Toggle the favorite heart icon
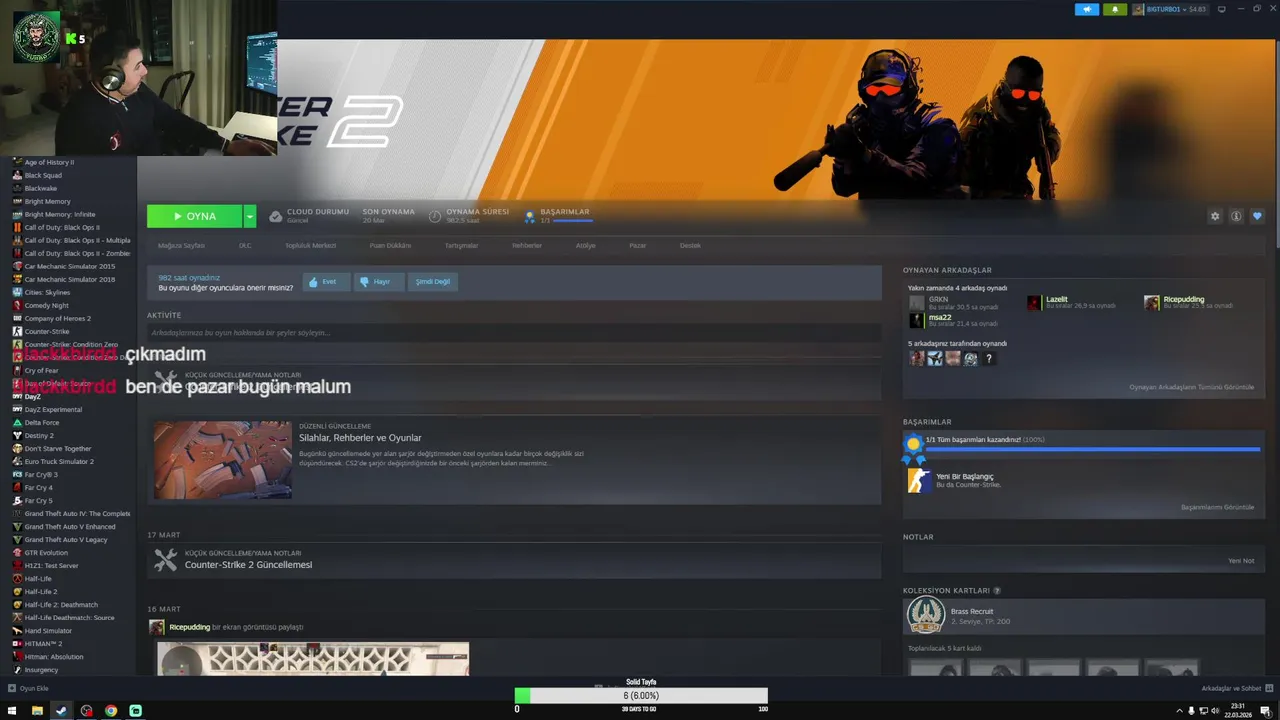Viewport: 1280px width, 720px height. point(1257,216)
